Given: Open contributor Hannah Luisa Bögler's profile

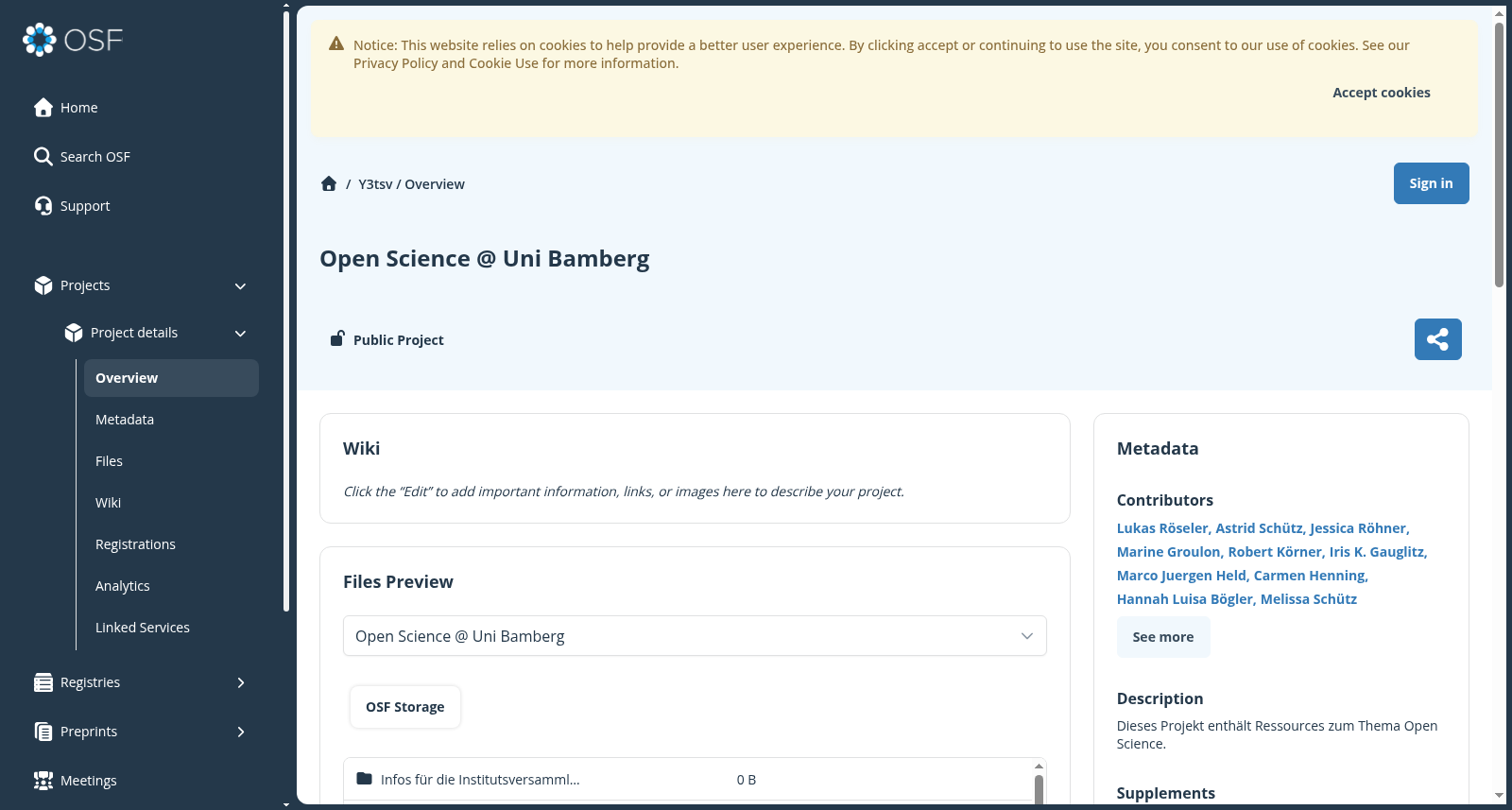Looking at the screenshot, I should click(1185, 599).
